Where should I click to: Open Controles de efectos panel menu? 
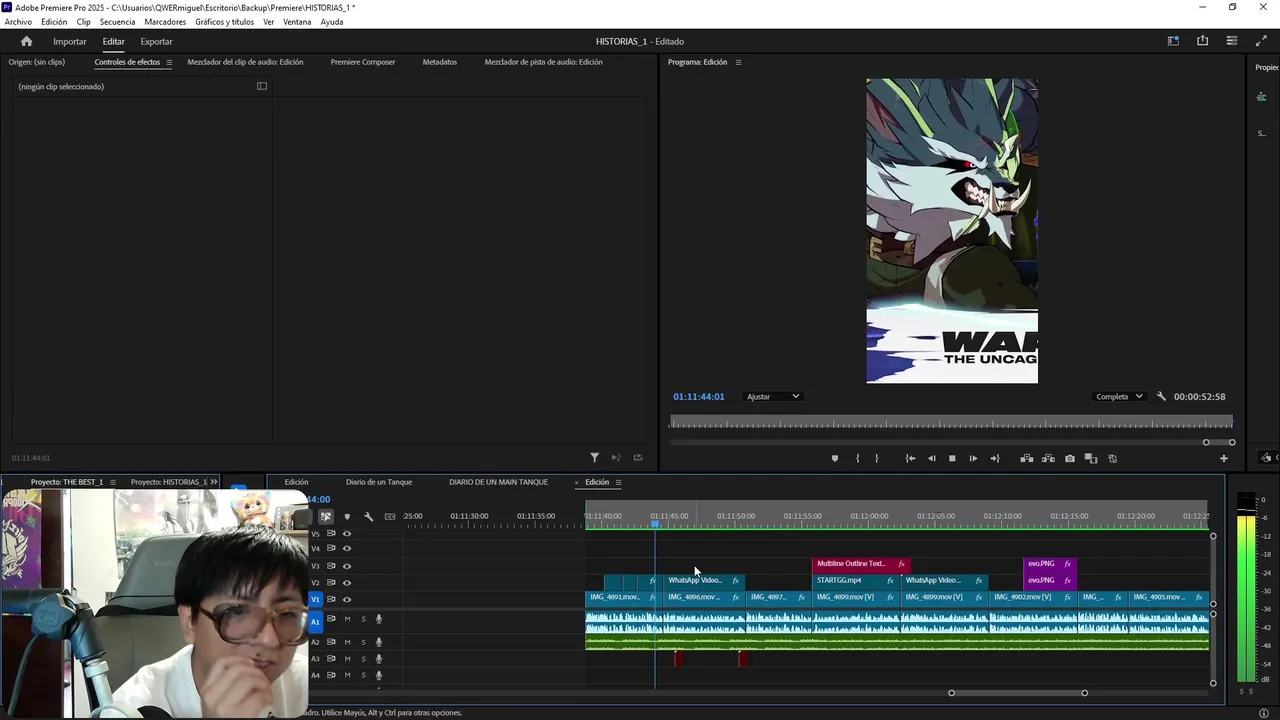pos(169,62)
